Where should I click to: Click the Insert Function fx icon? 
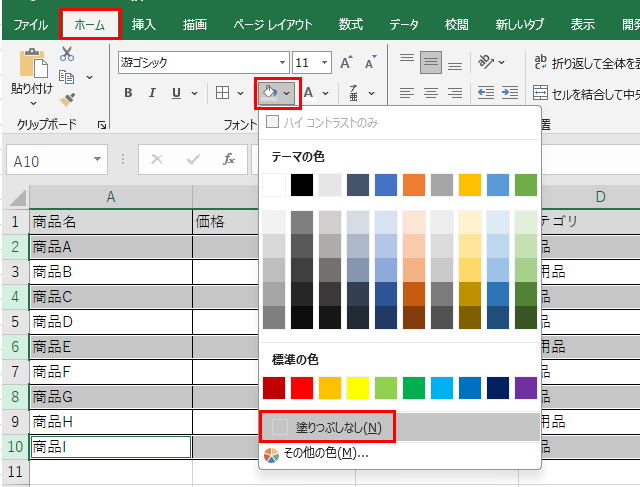(229, 159)
